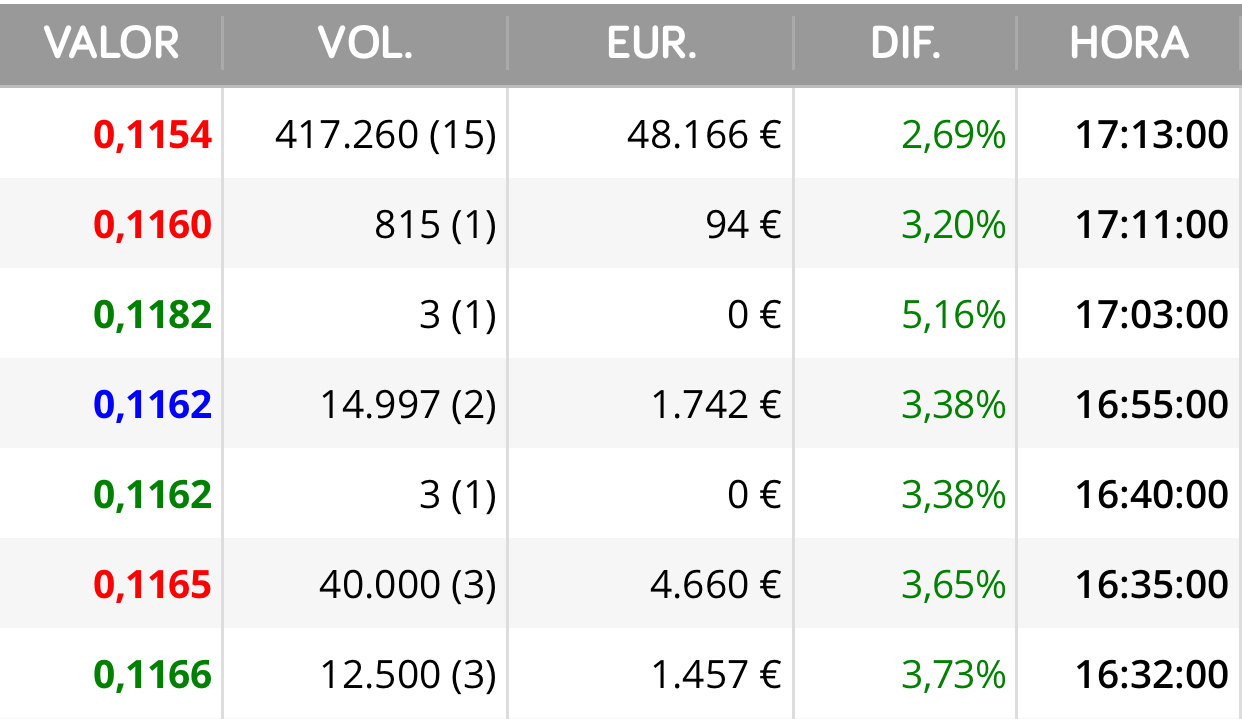Click the 5,16% difference cell
The image size is (1242, 719).
953,314
